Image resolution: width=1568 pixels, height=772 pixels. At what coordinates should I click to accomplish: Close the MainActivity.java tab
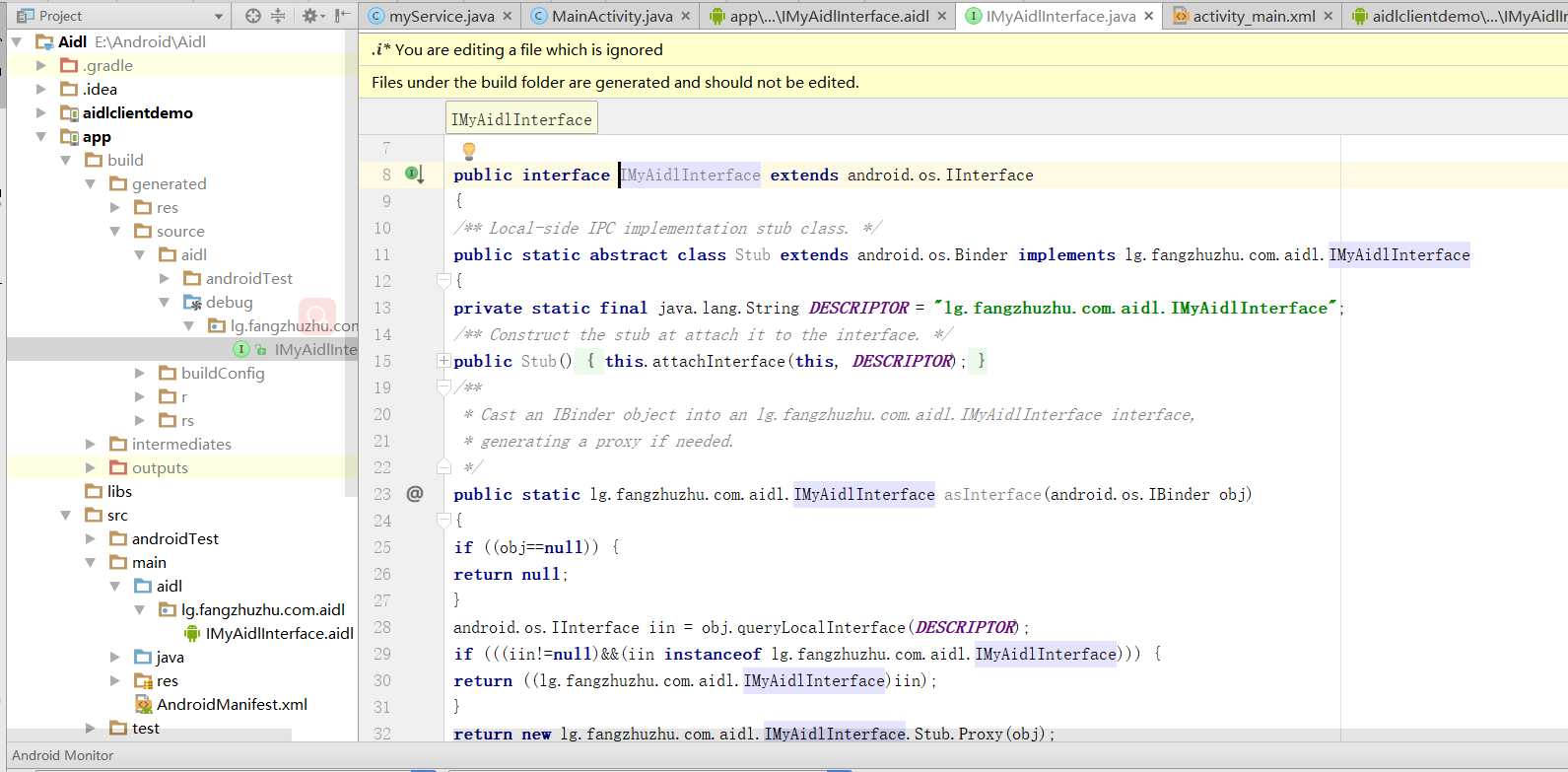[686, 16]
